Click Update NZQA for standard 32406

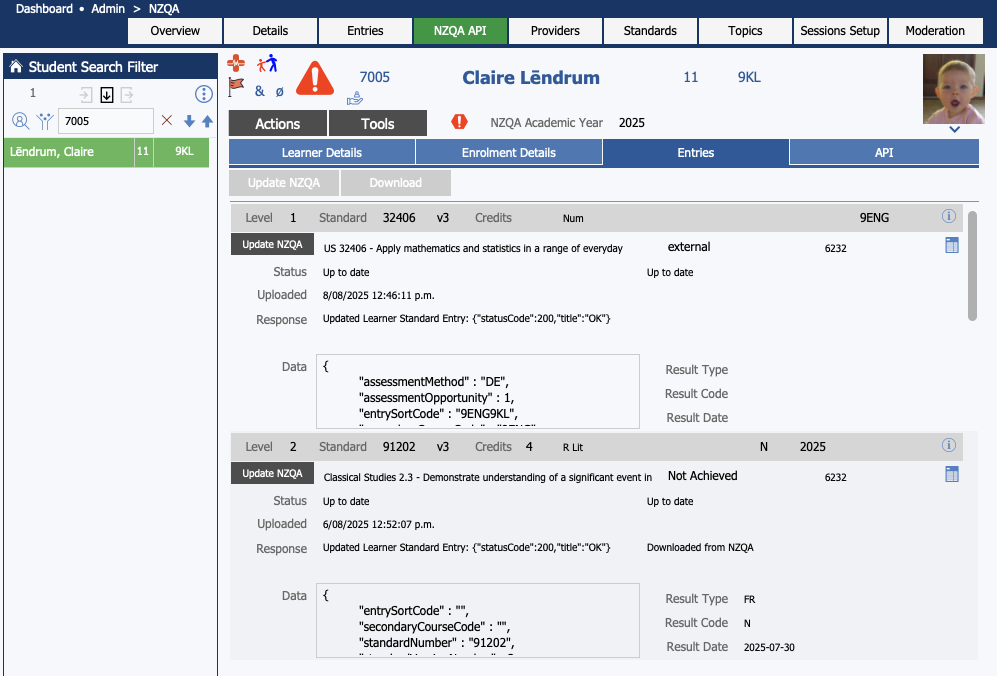click(272, 245)
